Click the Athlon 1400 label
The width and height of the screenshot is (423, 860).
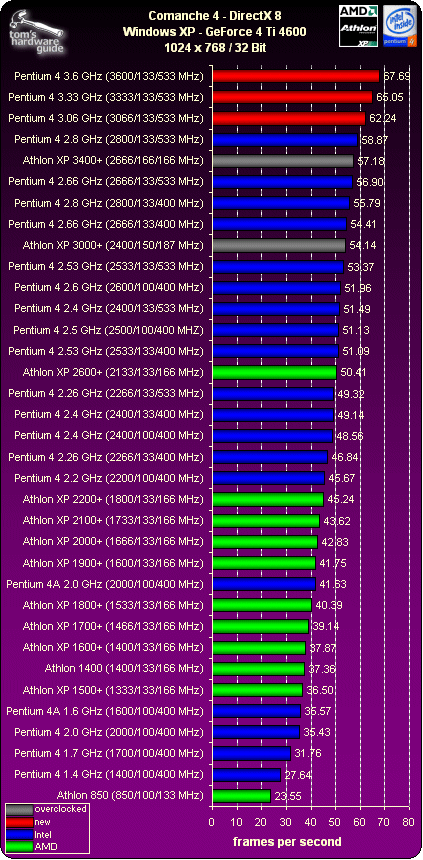point(125,668)
